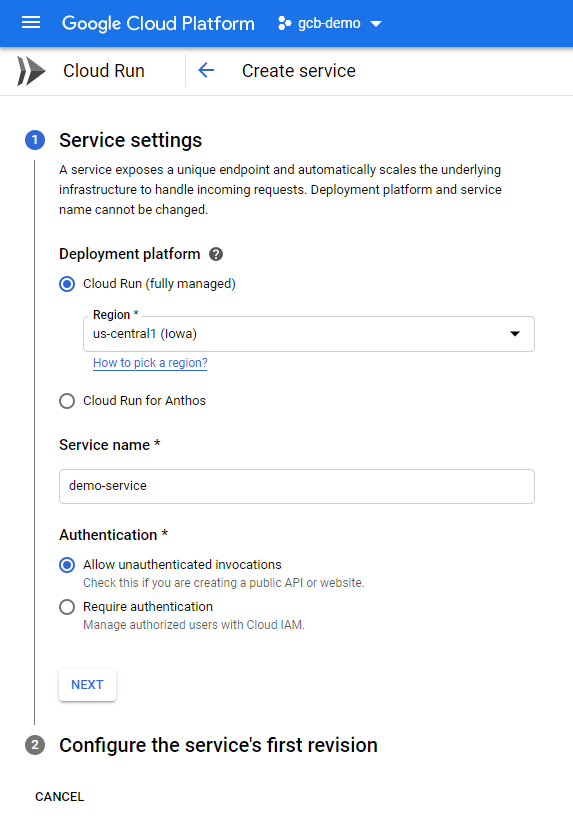Click the Deployment platform label
This screenshot has width=573, height=830.
130,254
